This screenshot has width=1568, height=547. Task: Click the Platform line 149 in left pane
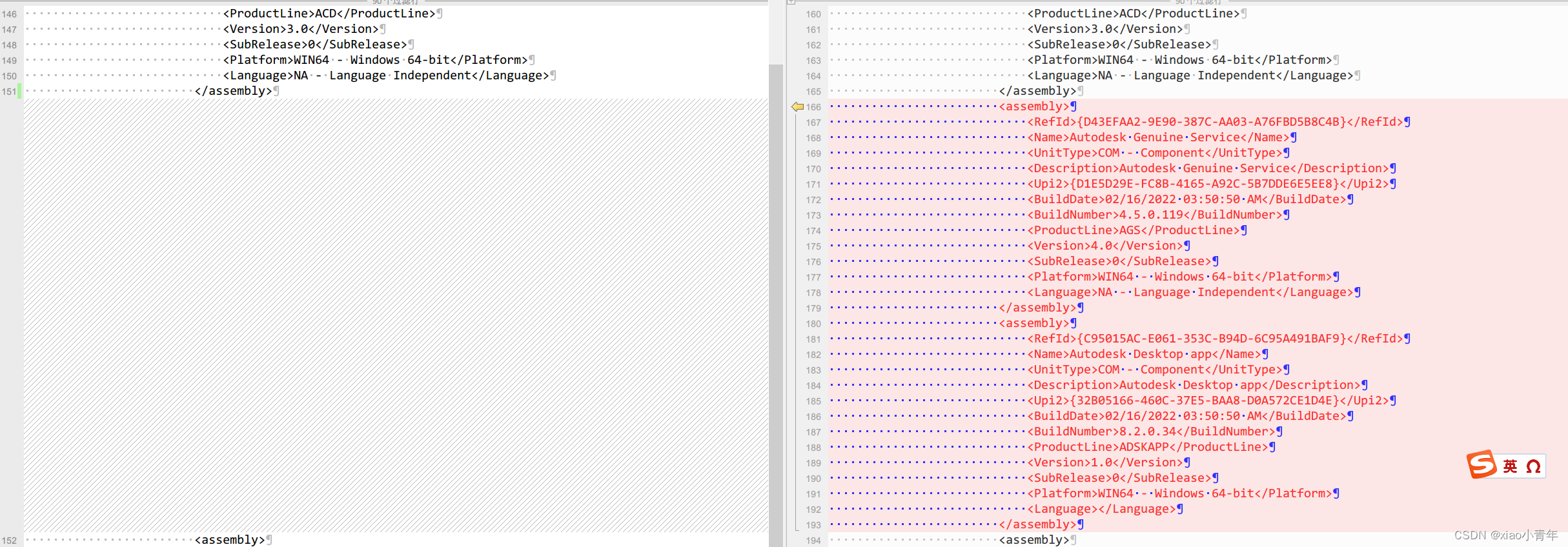click(x=376, y=60)
